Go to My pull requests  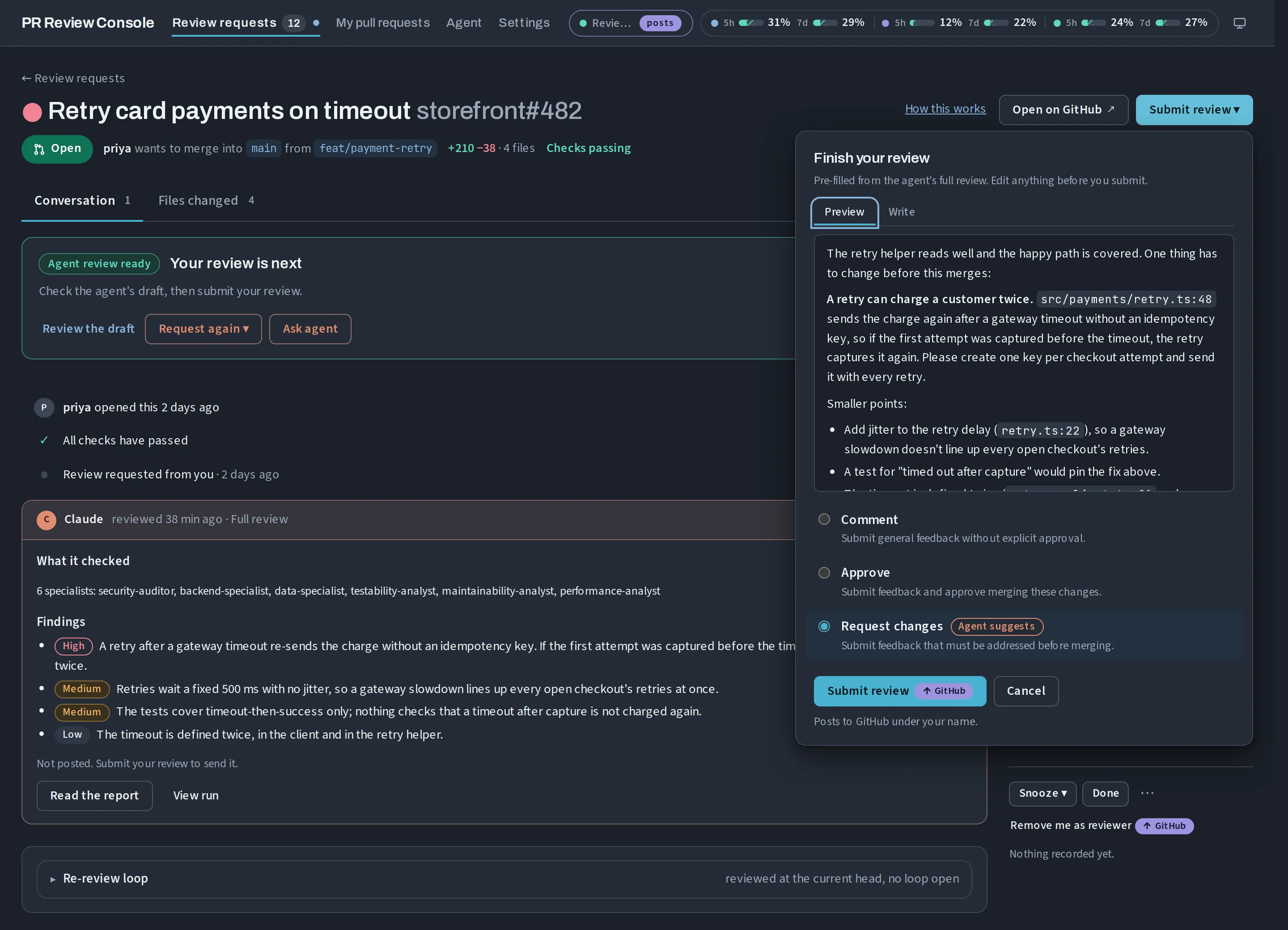coord(383,23)
